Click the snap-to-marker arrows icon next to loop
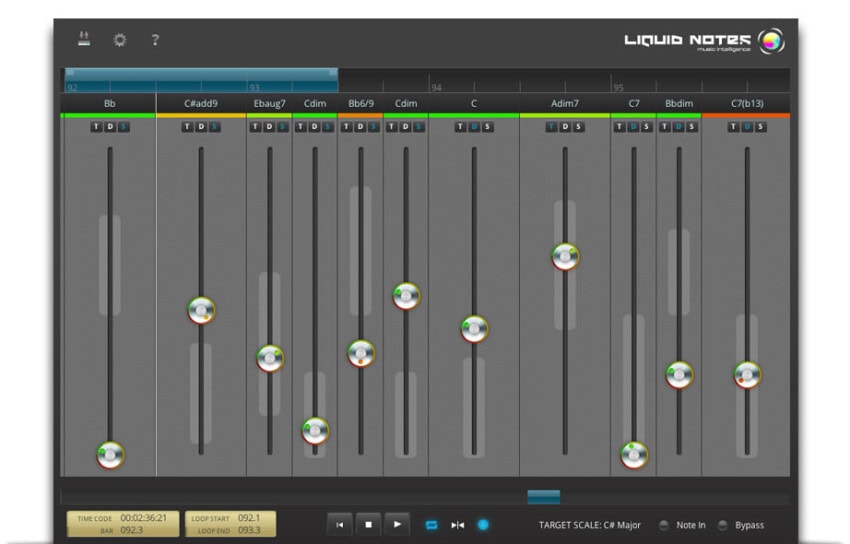The width and height of the screenshot is (850, 544). coord(458,525)
